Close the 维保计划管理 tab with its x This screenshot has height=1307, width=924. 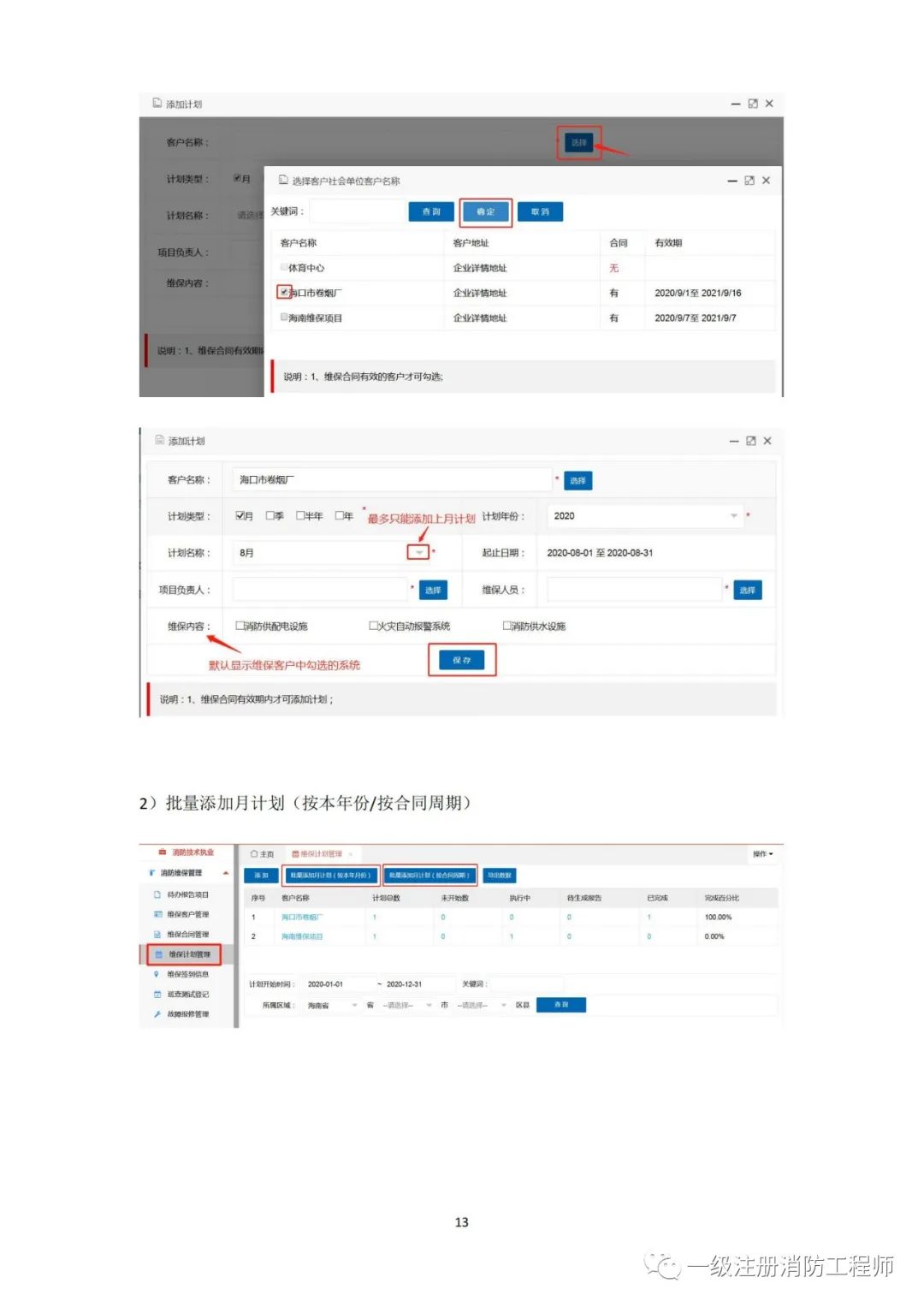[350, 853]
